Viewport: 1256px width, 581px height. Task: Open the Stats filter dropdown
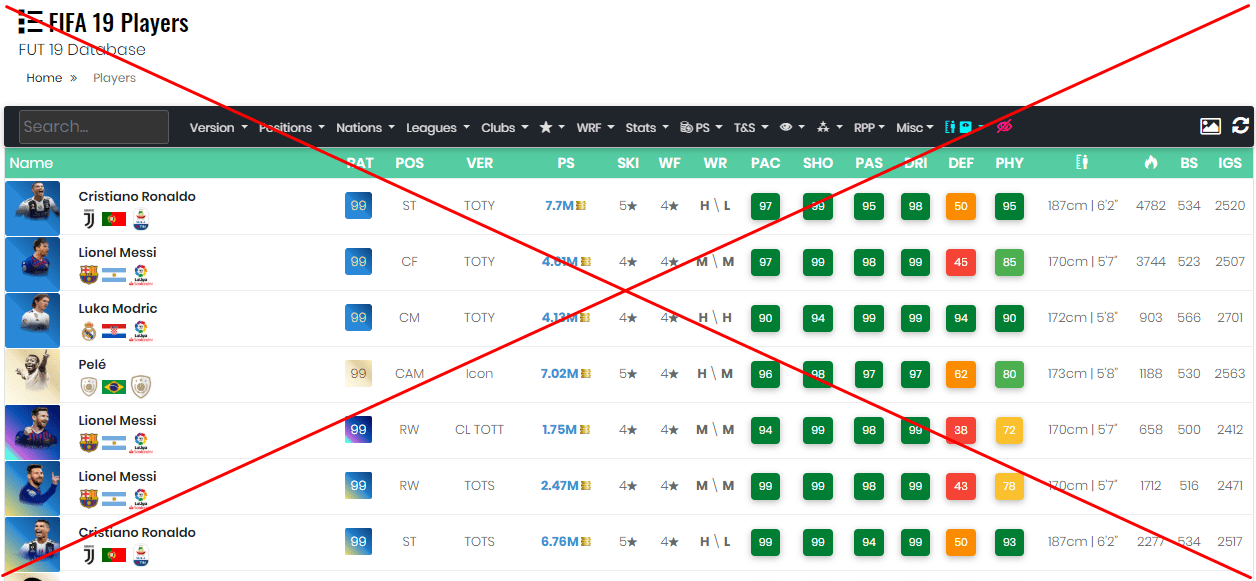647,127
